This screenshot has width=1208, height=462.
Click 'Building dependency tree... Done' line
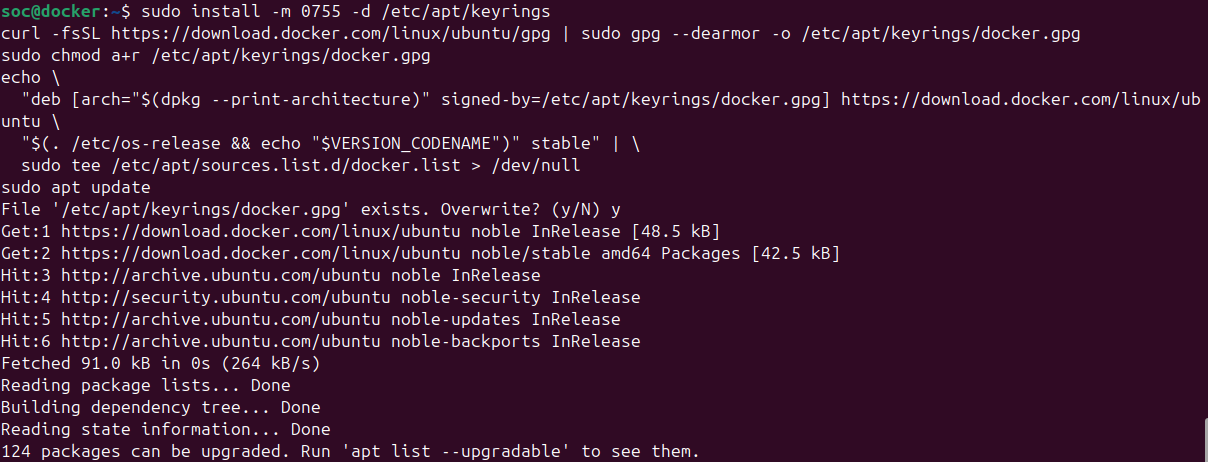tap(160, 407)
